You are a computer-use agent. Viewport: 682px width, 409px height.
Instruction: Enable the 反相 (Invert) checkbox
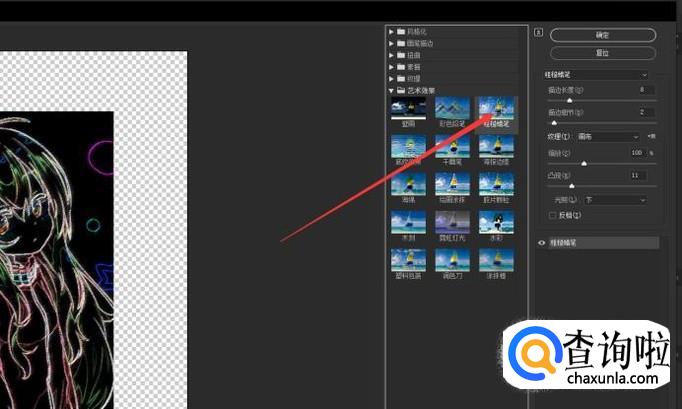(553, 215)
